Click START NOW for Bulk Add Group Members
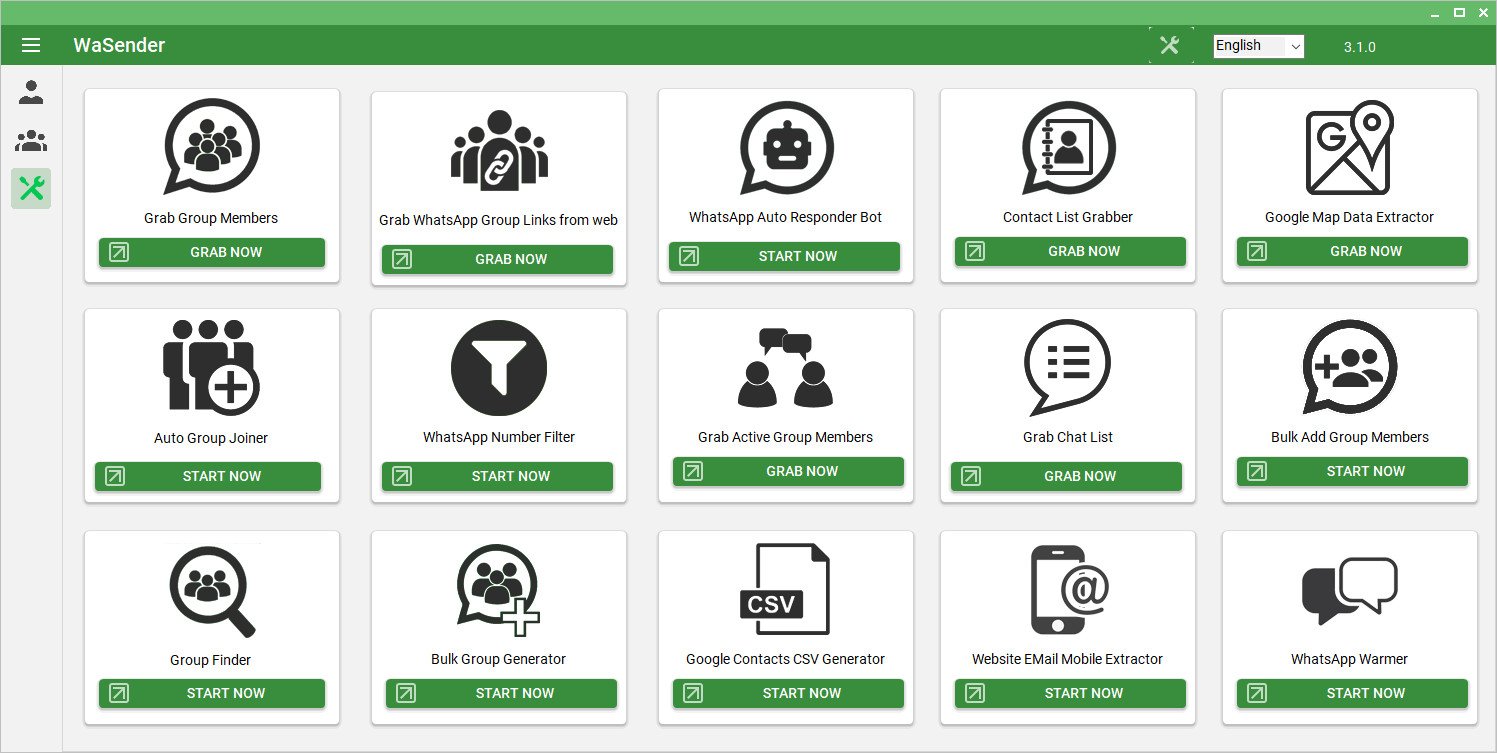The height and width of the screenshot is (753, 1497). click(x=1352, y=471)
